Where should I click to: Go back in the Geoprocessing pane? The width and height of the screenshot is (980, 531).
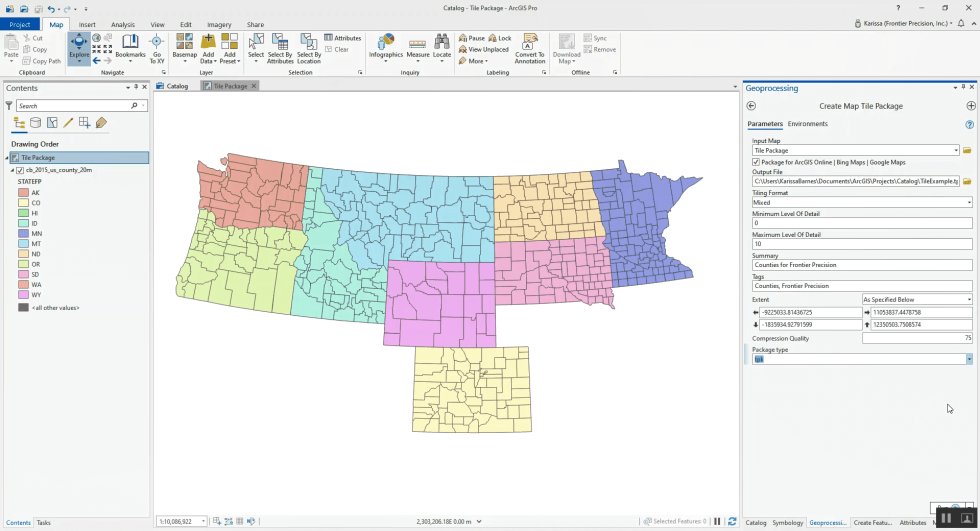pos(751,106)
